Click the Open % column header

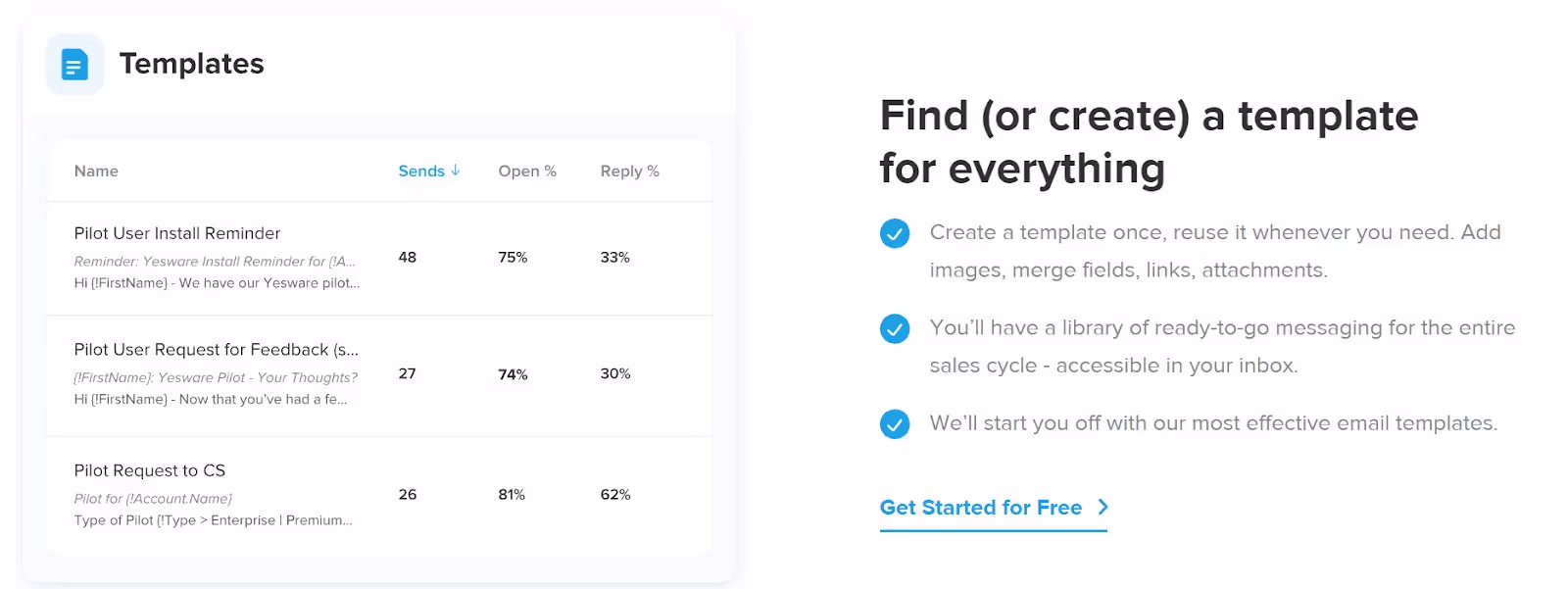(527, 171)
